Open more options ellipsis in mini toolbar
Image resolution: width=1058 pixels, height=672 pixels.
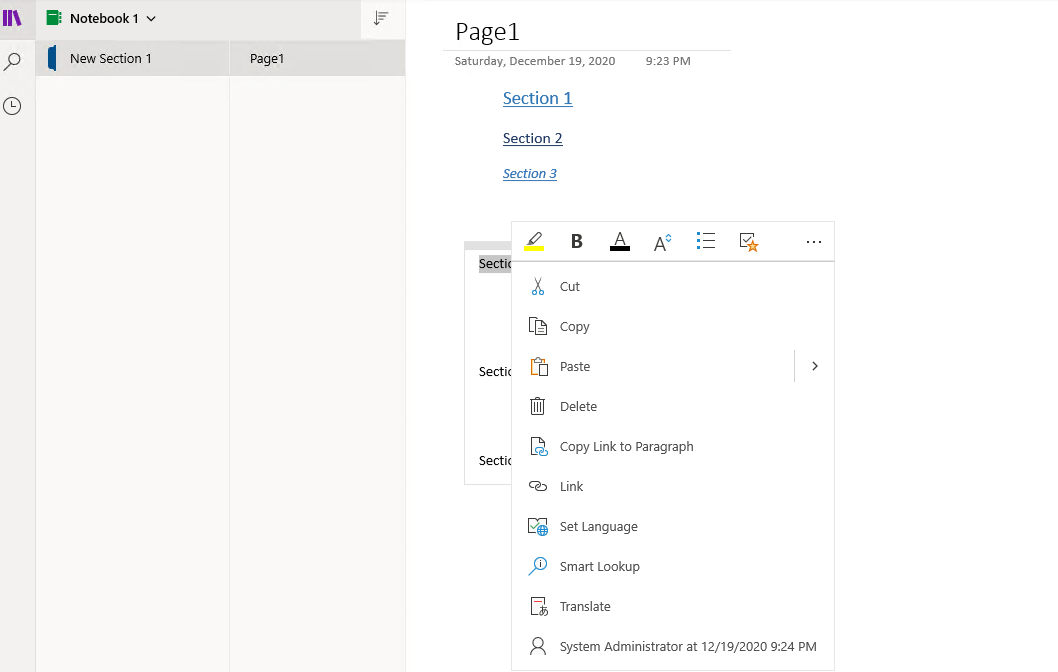coord(814,242)
